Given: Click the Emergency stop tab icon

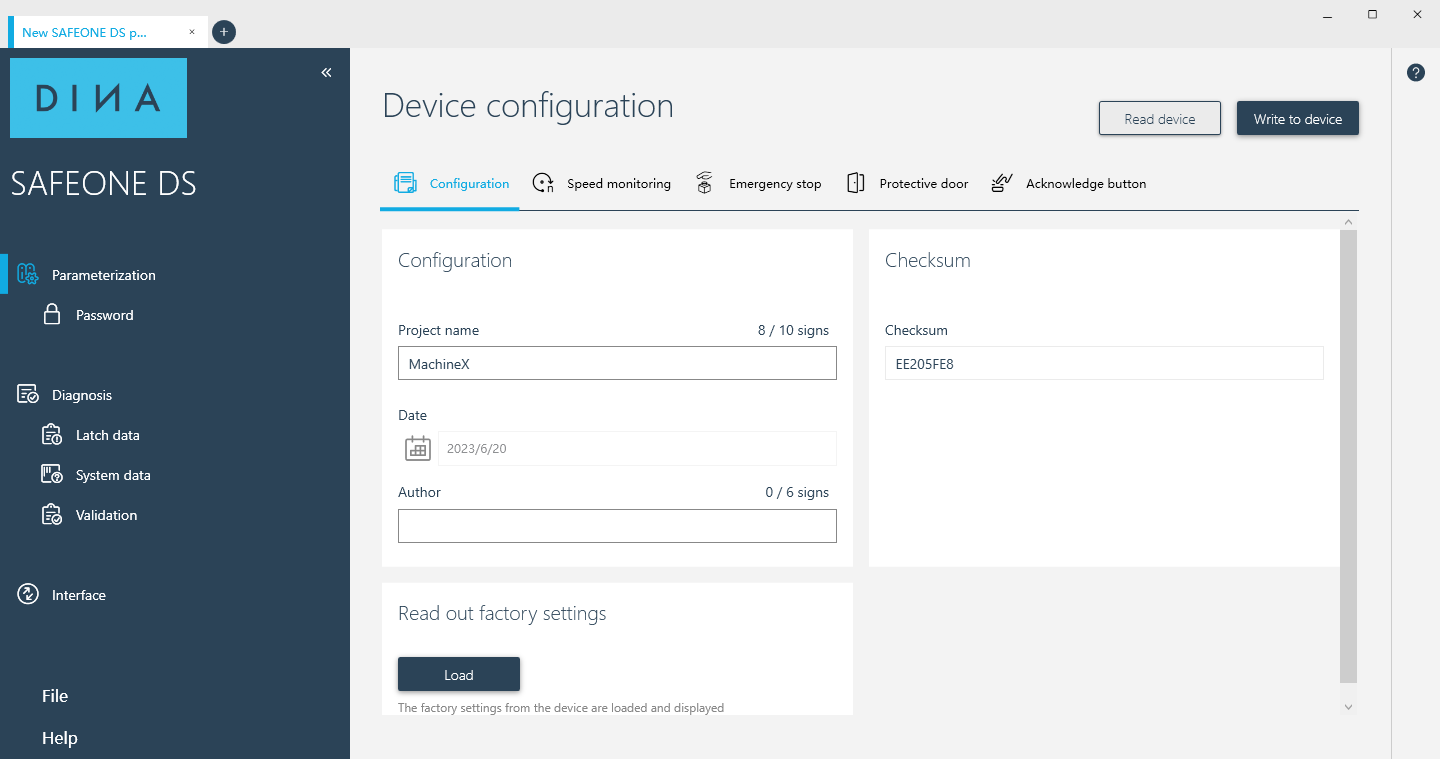Looking at the screenshot, I should click(704, 183).
